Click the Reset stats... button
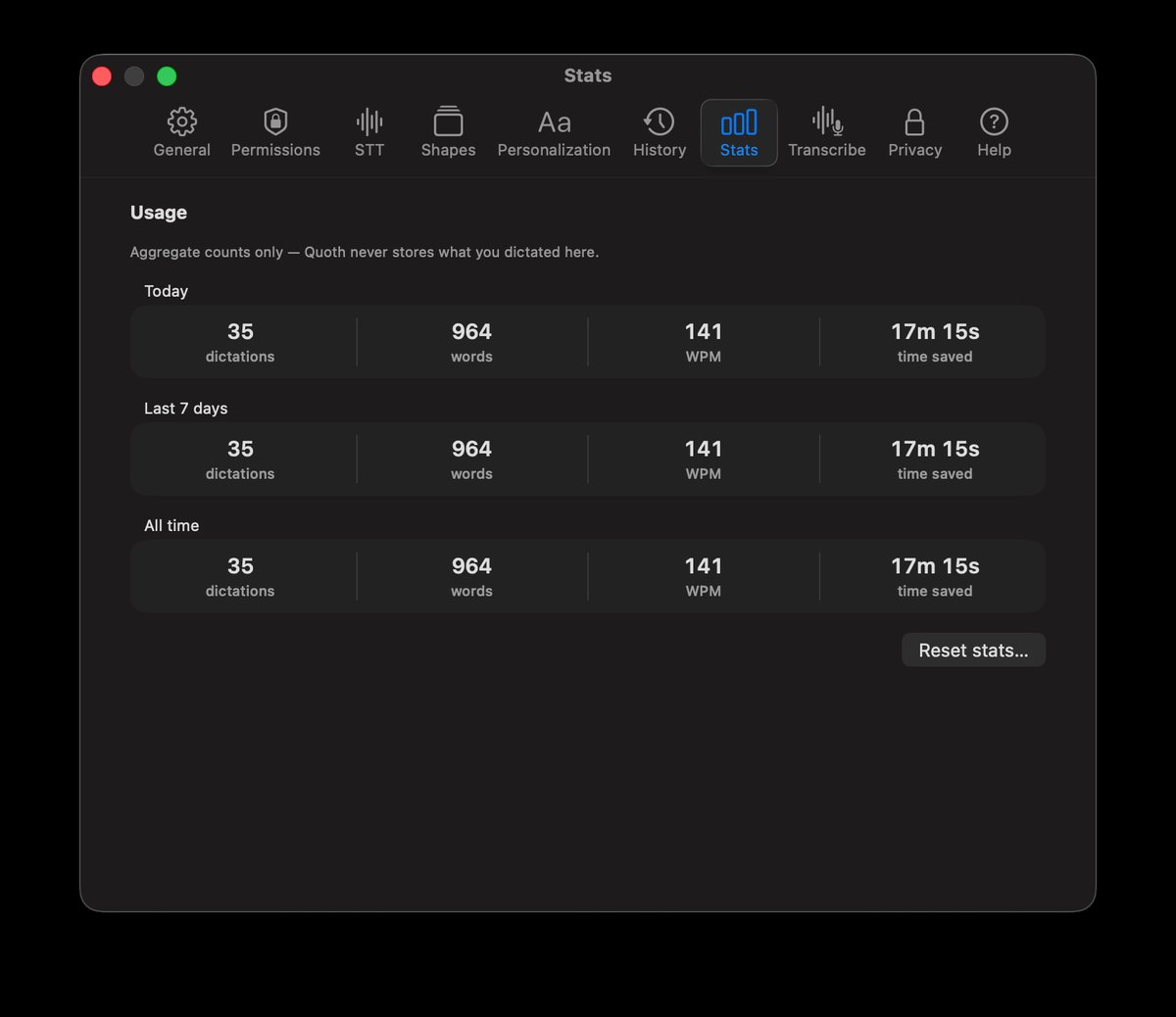Viewport: 1176px width, 1017px height. [x=973, y=651]
